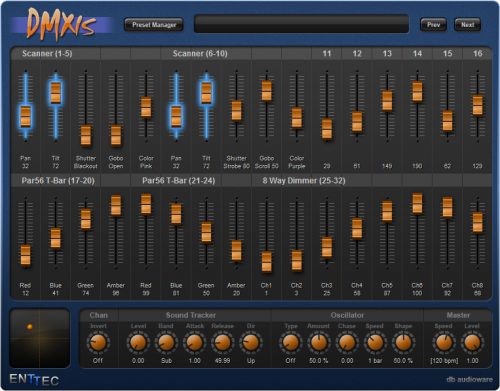The image size is (500, 391).
Task: Click the Red 99 fader handle
Action: 146,204
